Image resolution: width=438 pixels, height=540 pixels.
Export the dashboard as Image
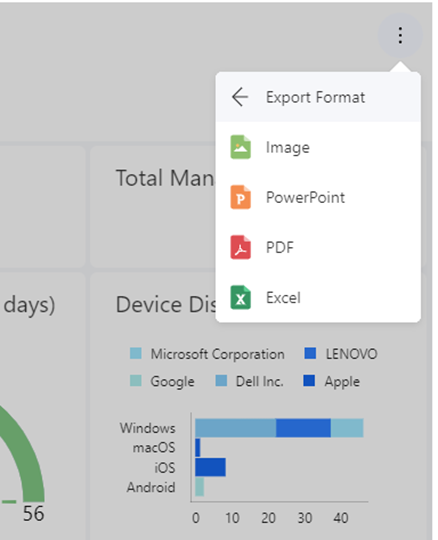point(318,147)
